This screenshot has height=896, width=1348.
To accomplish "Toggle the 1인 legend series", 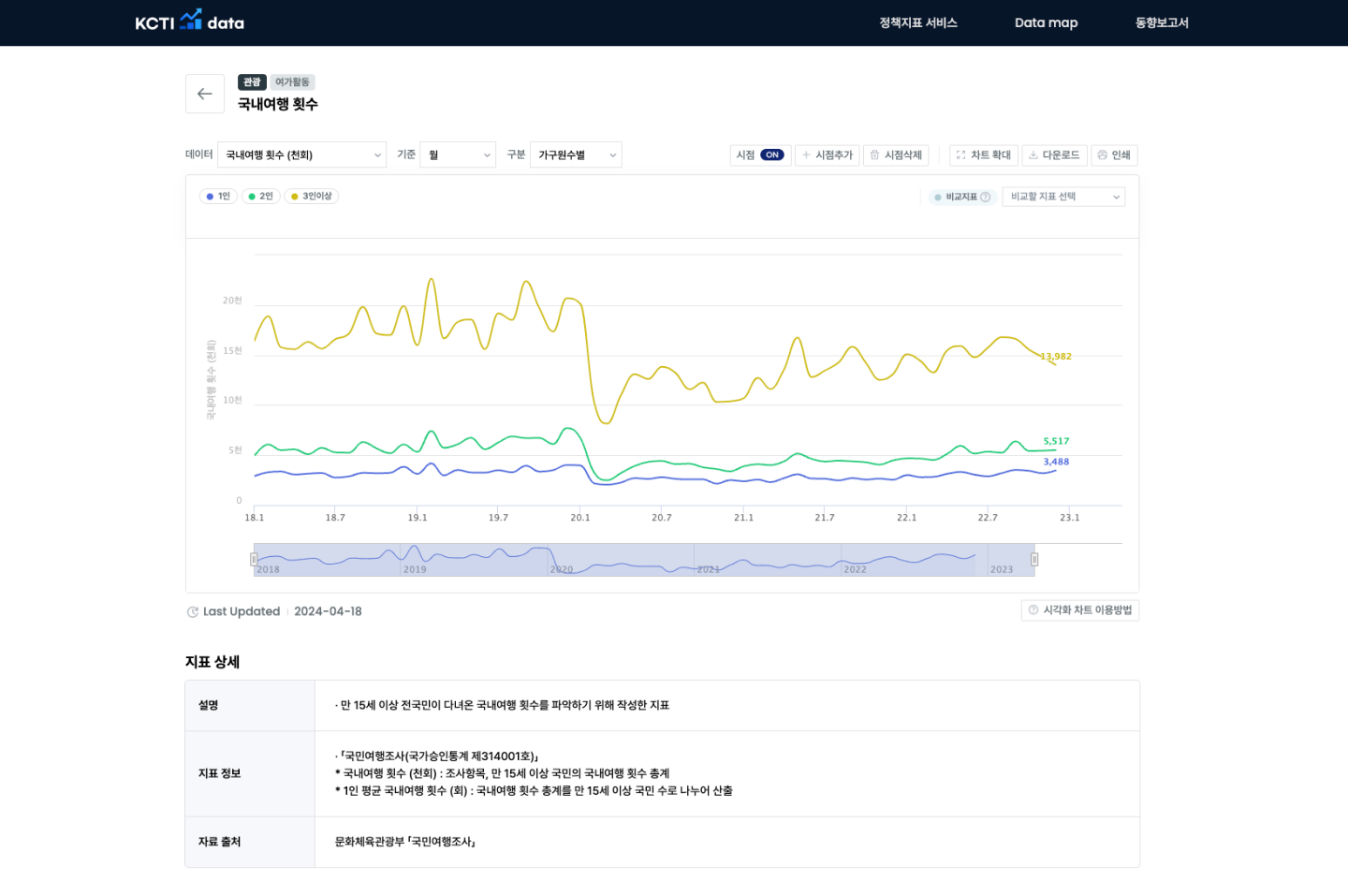I will [x=218, y=197].
